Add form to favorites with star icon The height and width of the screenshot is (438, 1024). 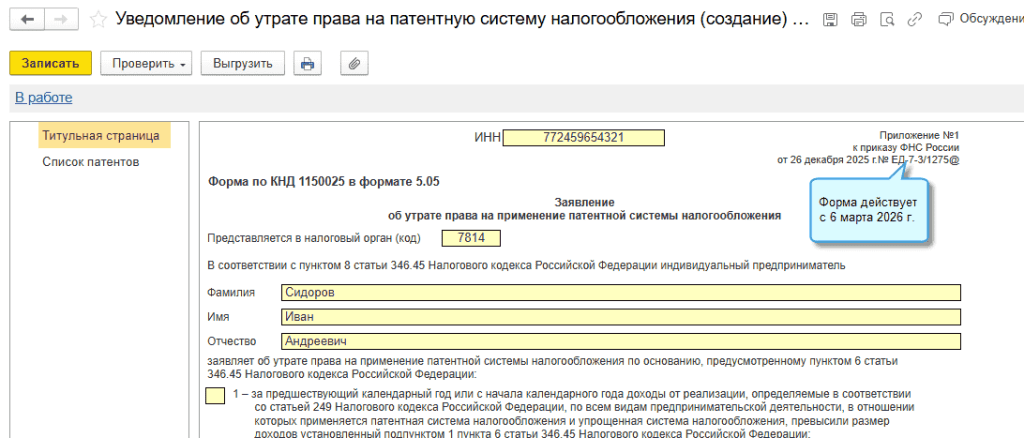98,19
